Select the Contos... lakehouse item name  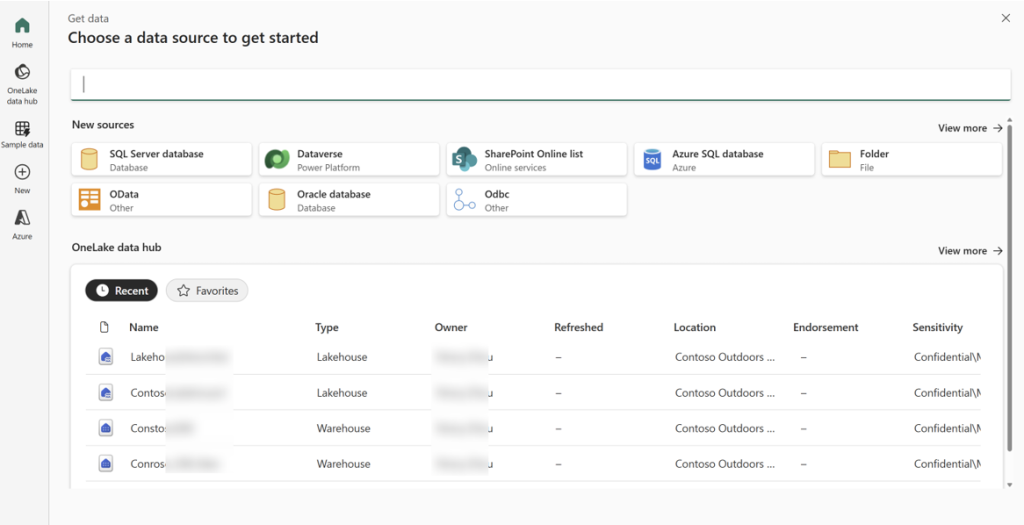point(180,392)
